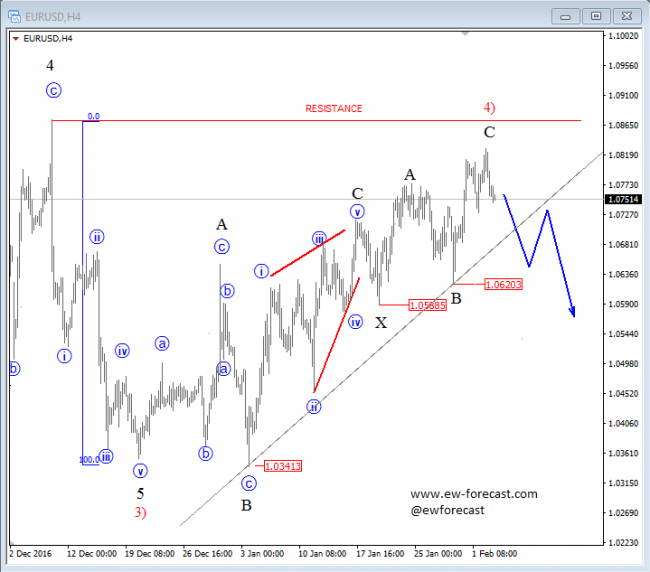Select the red 3) wave label

[140, 513]
